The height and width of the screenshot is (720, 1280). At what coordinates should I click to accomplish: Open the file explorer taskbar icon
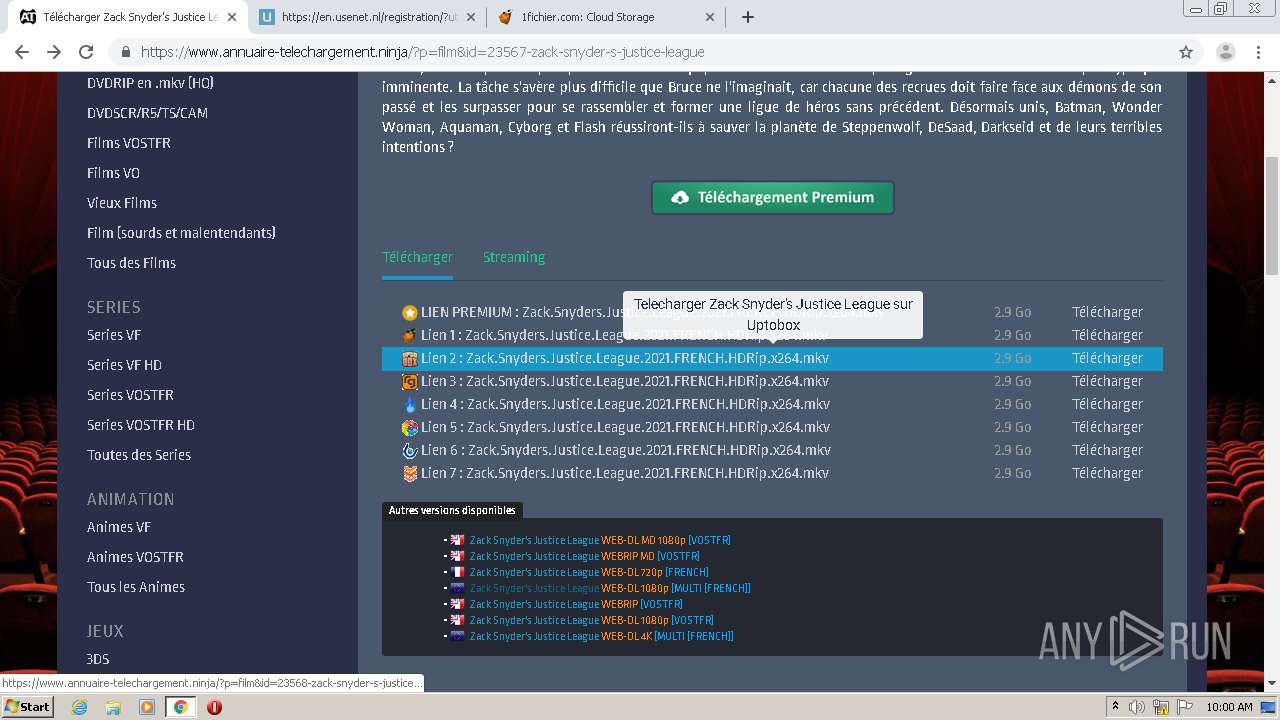[x=113, y=707]
